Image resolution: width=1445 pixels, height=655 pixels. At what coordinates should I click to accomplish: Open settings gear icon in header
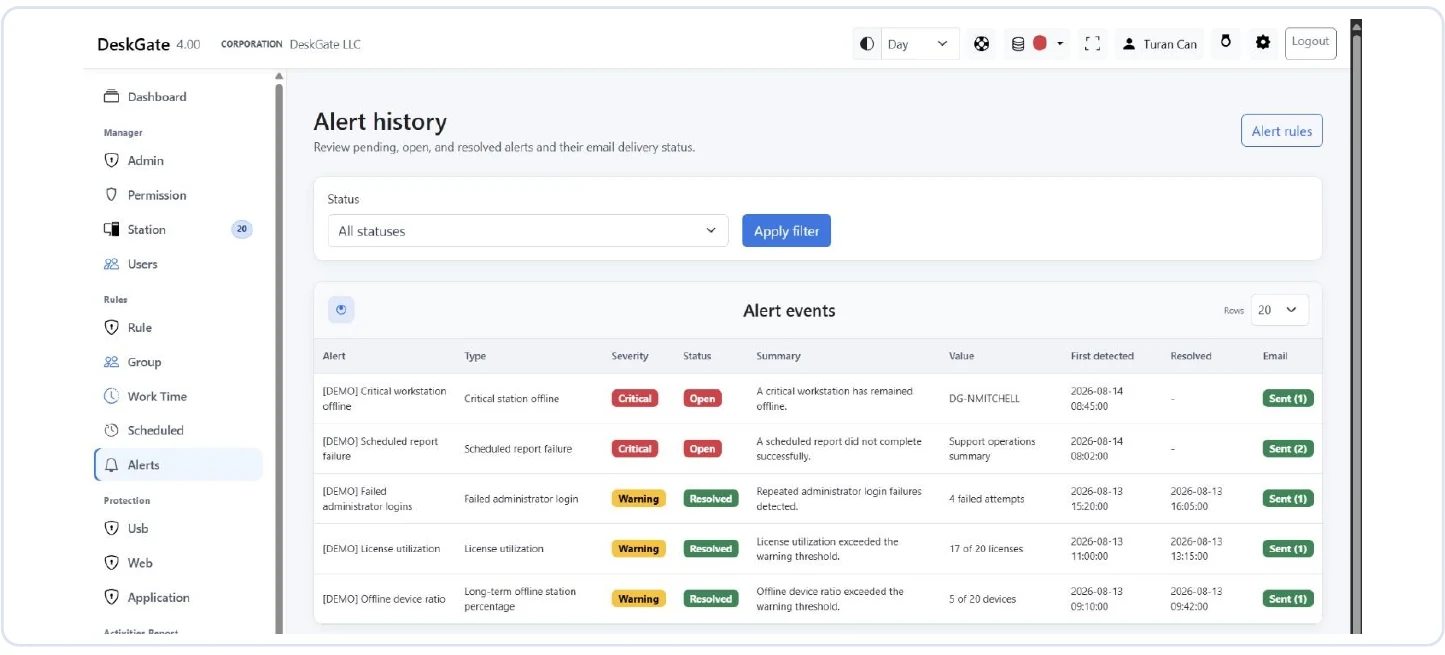(x=1263, y=42)
